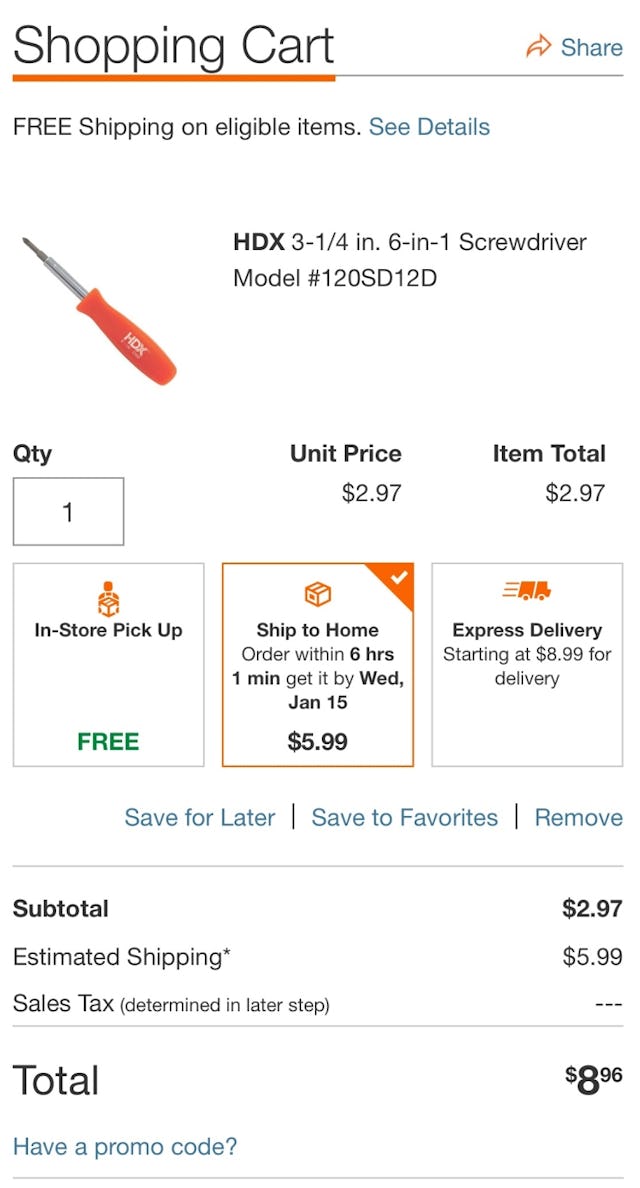Click the orange Share arrow icon

coord(538,46)
